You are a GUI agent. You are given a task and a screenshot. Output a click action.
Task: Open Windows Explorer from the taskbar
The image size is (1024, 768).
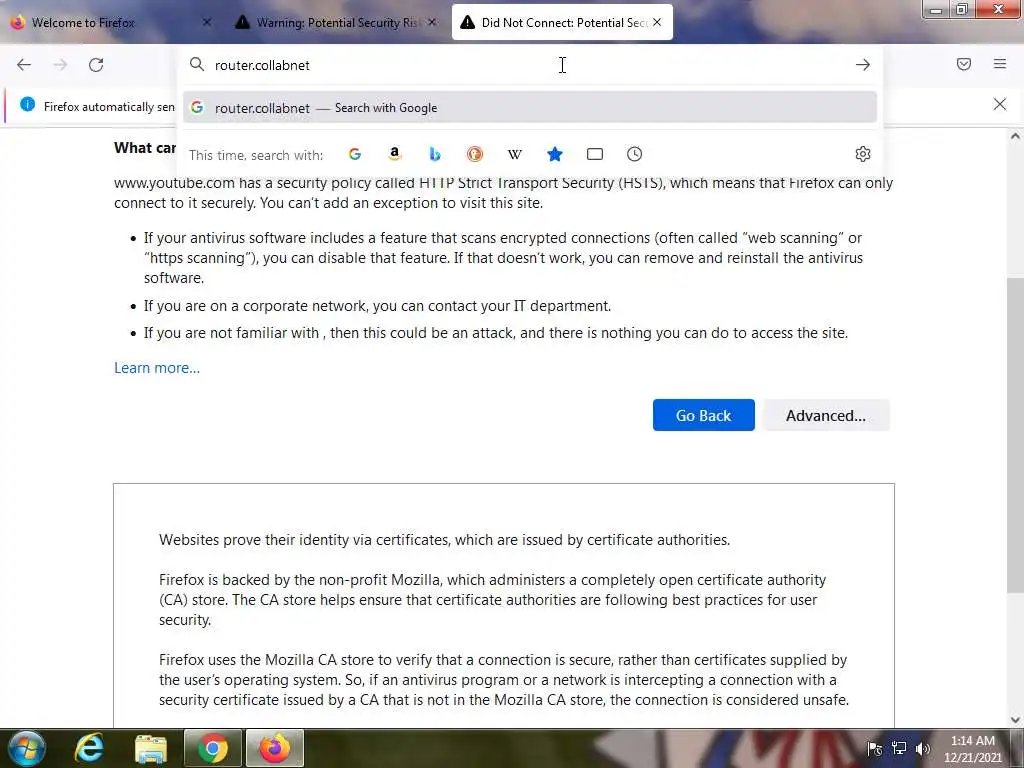pos(151,748)
